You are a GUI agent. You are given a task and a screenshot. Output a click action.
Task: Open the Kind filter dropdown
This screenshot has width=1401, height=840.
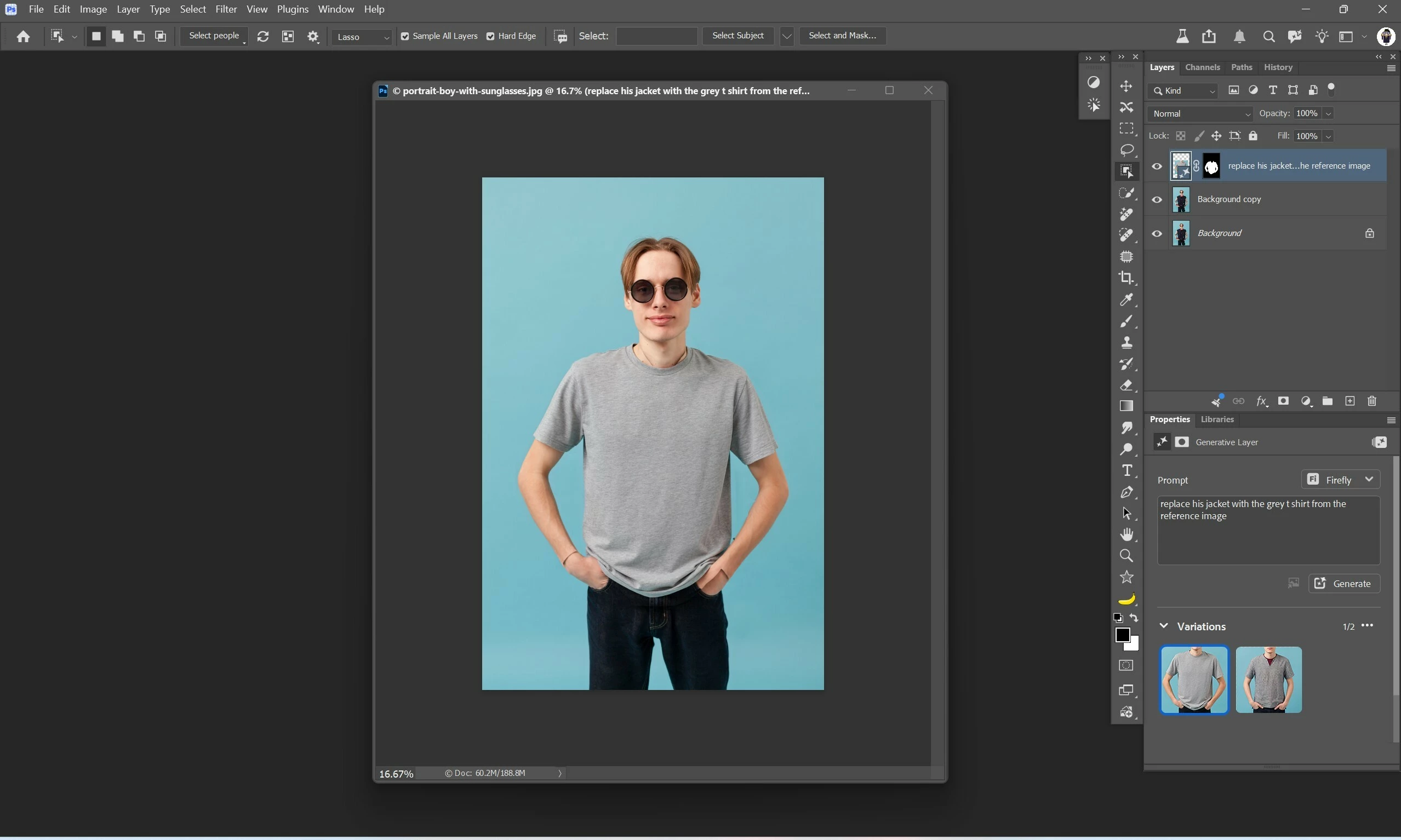(1182, 90)
